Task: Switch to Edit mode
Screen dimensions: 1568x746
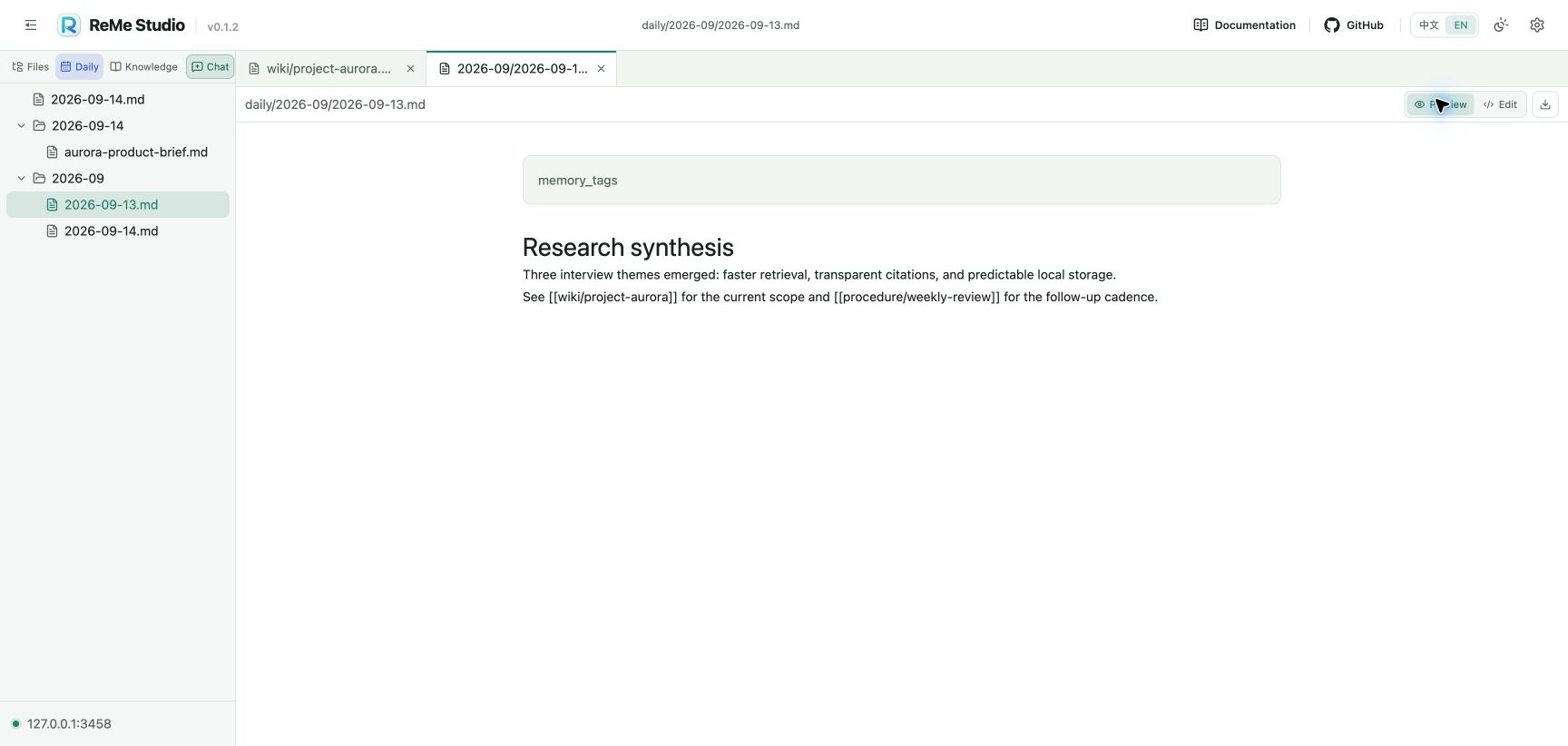Action: (x=1500, y=104)
